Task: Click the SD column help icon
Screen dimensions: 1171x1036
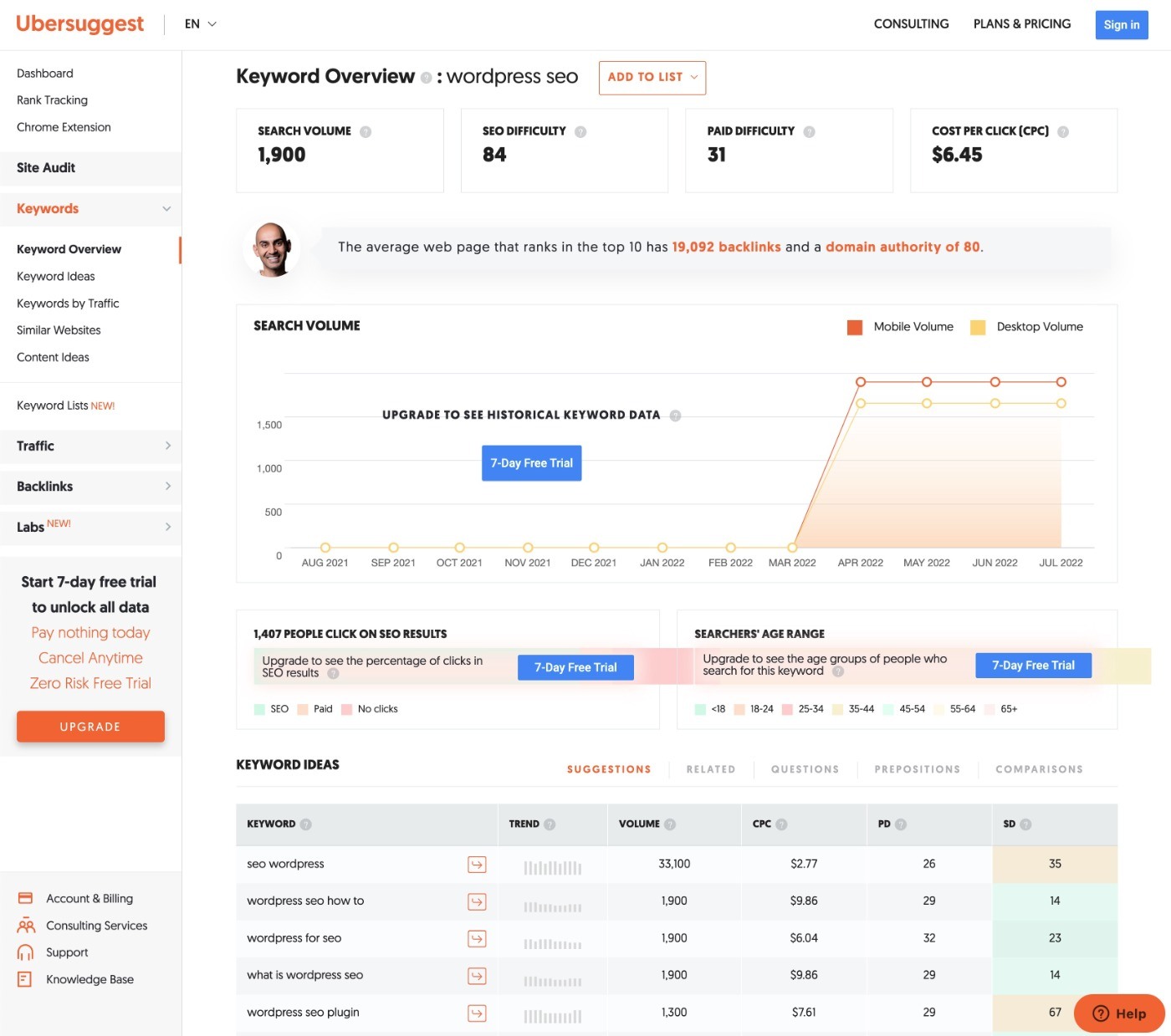Action: 1025,824
